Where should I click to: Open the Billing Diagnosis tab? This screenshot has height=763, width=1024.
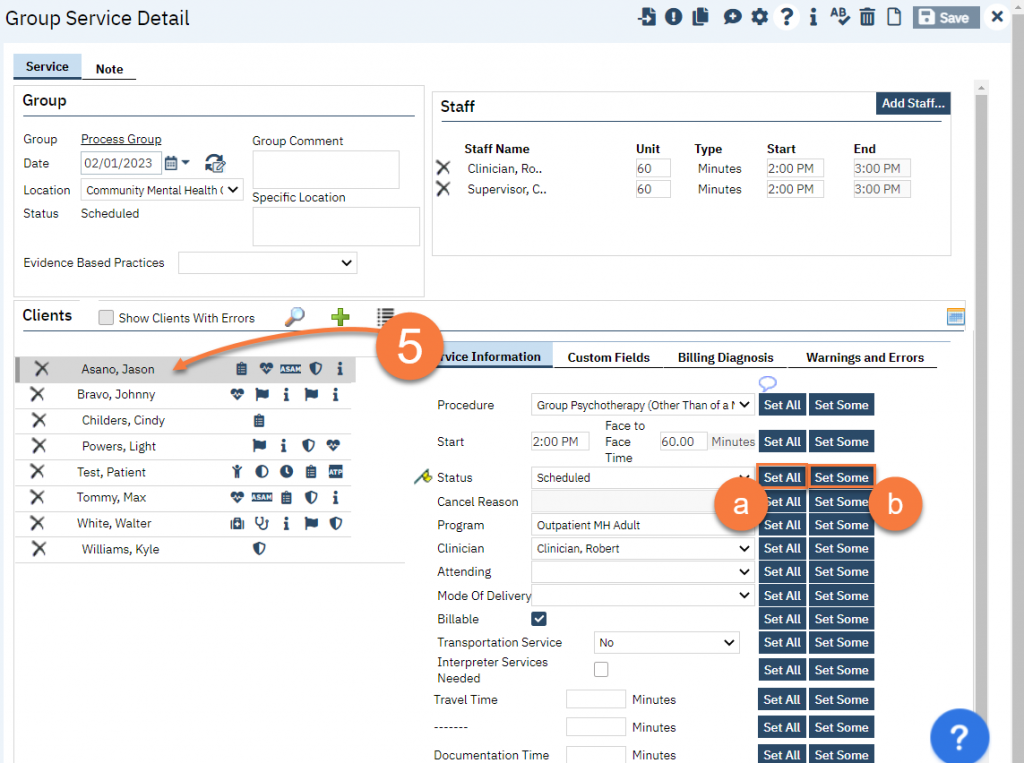[725, 357]
